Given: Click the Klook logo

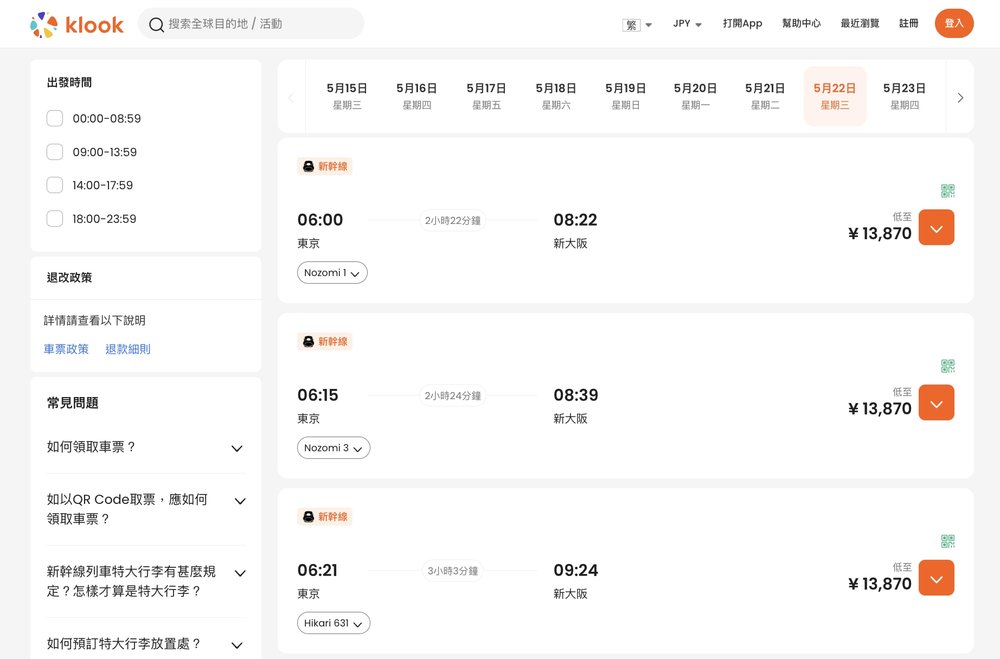Looking at the screenshot, I should coord(77,24).
